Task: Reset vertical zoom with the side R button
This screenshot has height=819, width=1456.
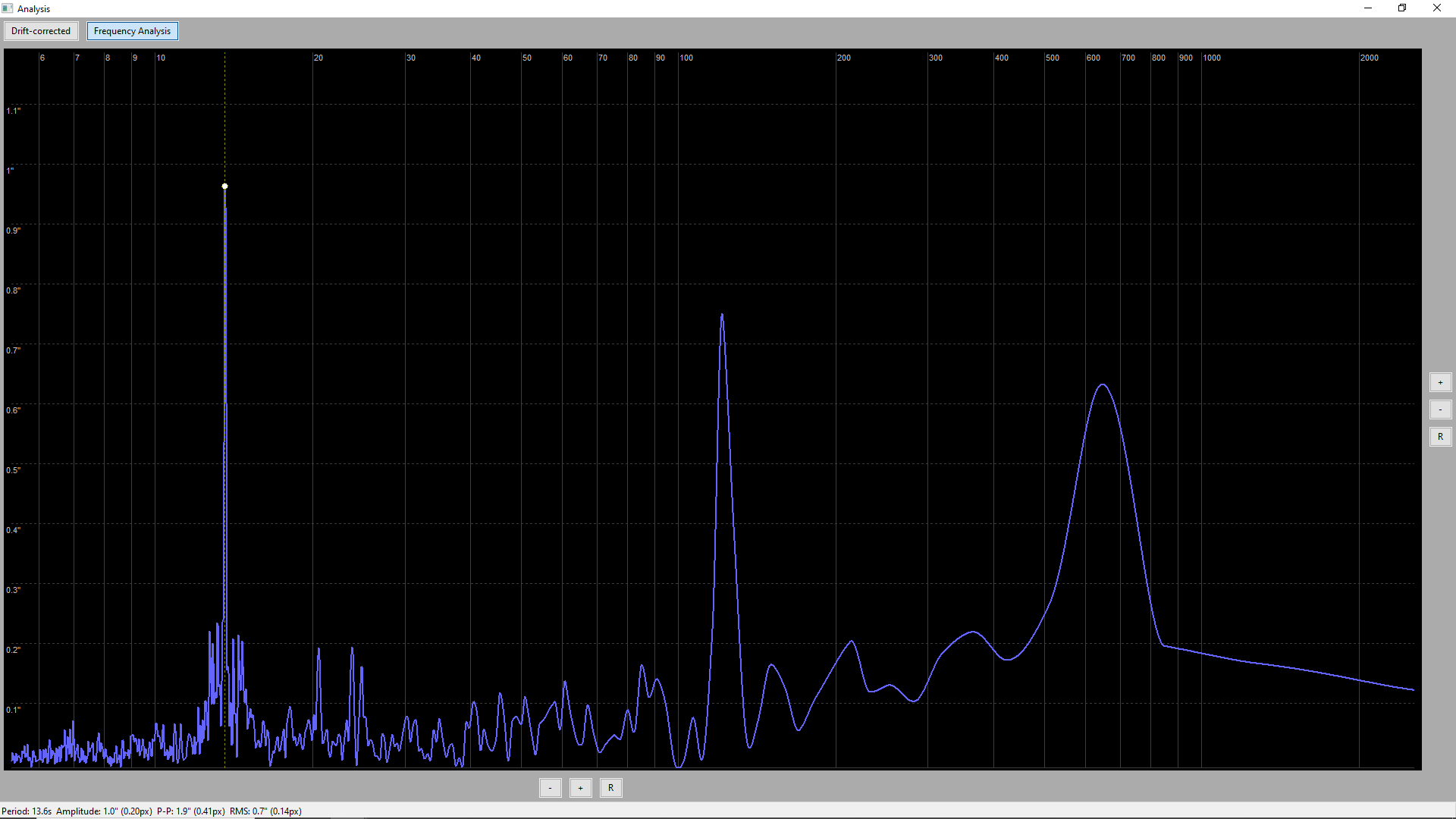Action: (1440, 437)
